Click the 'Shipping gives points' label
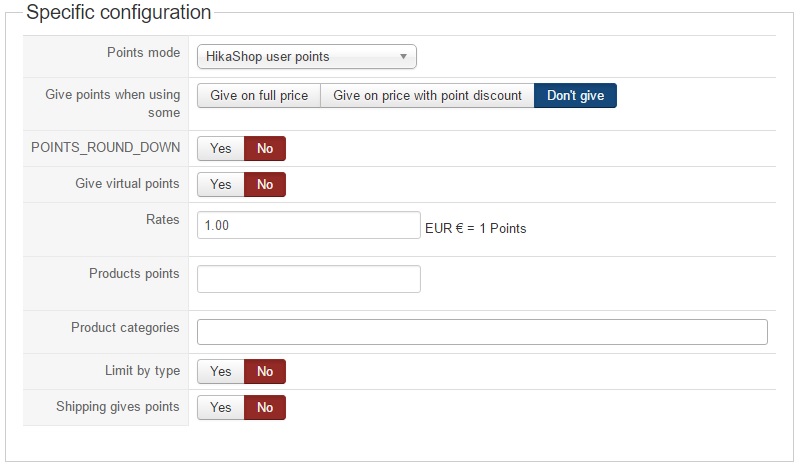 click(x=118, y=406)
